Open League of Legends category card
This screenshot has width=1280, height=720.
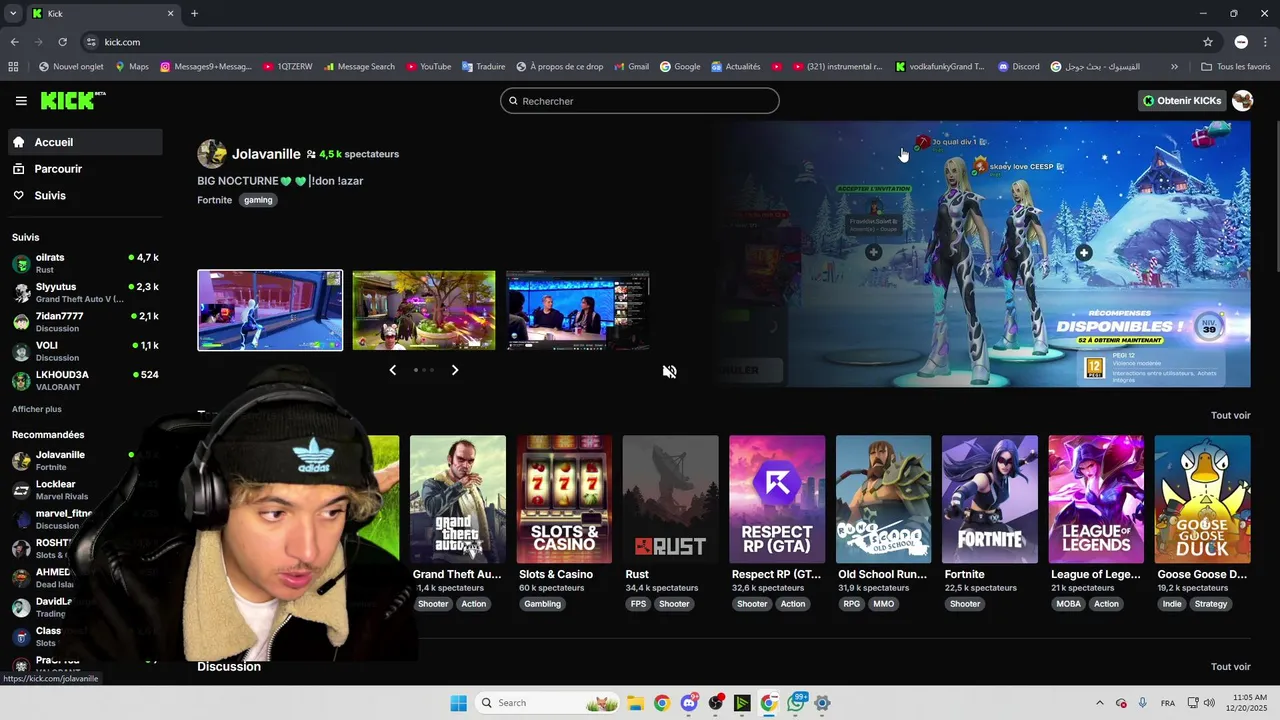coord(1096,499)
